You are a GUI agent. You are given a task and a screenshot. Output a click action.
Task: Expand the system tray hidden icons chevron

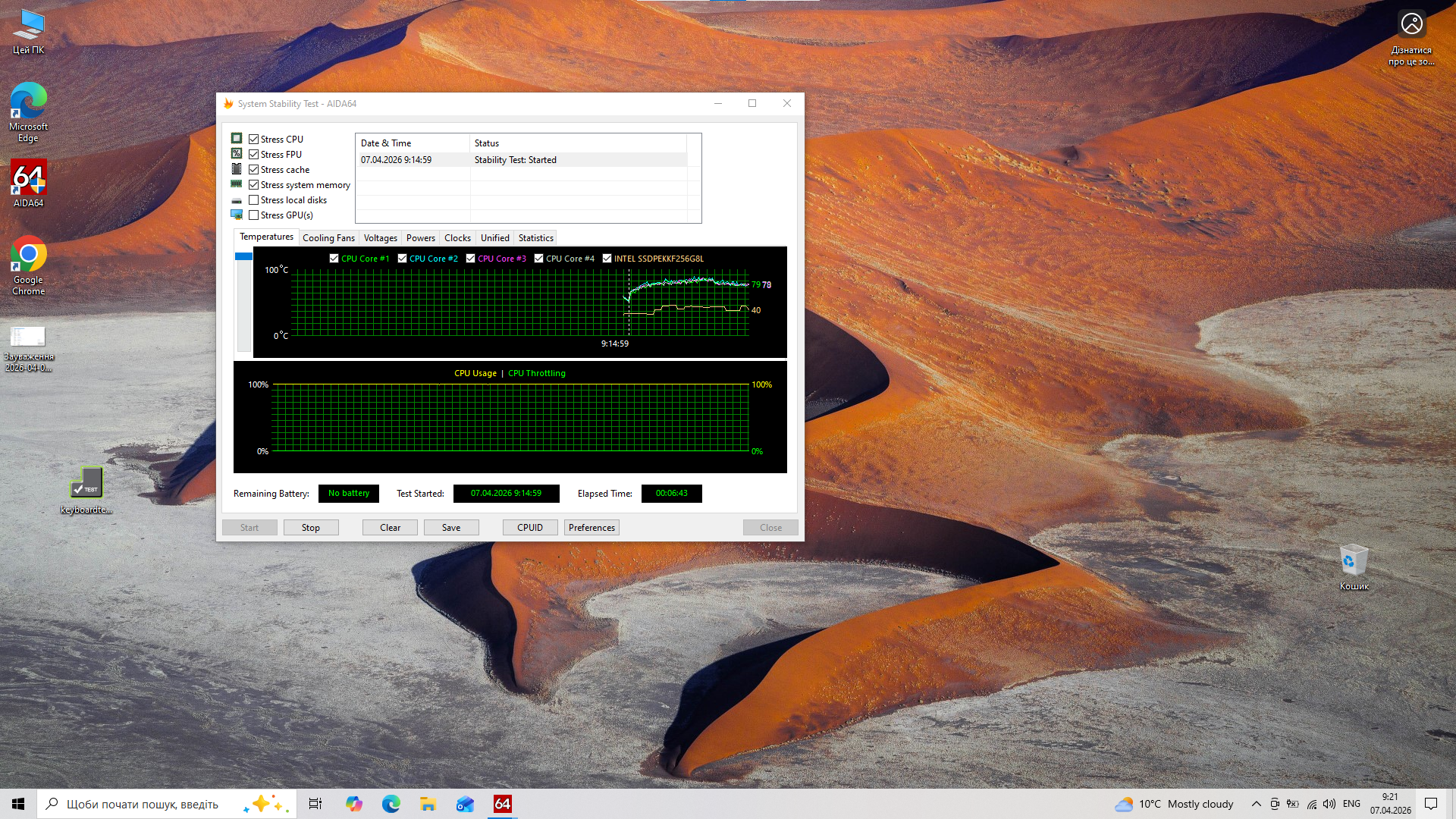click(1256, 804)
